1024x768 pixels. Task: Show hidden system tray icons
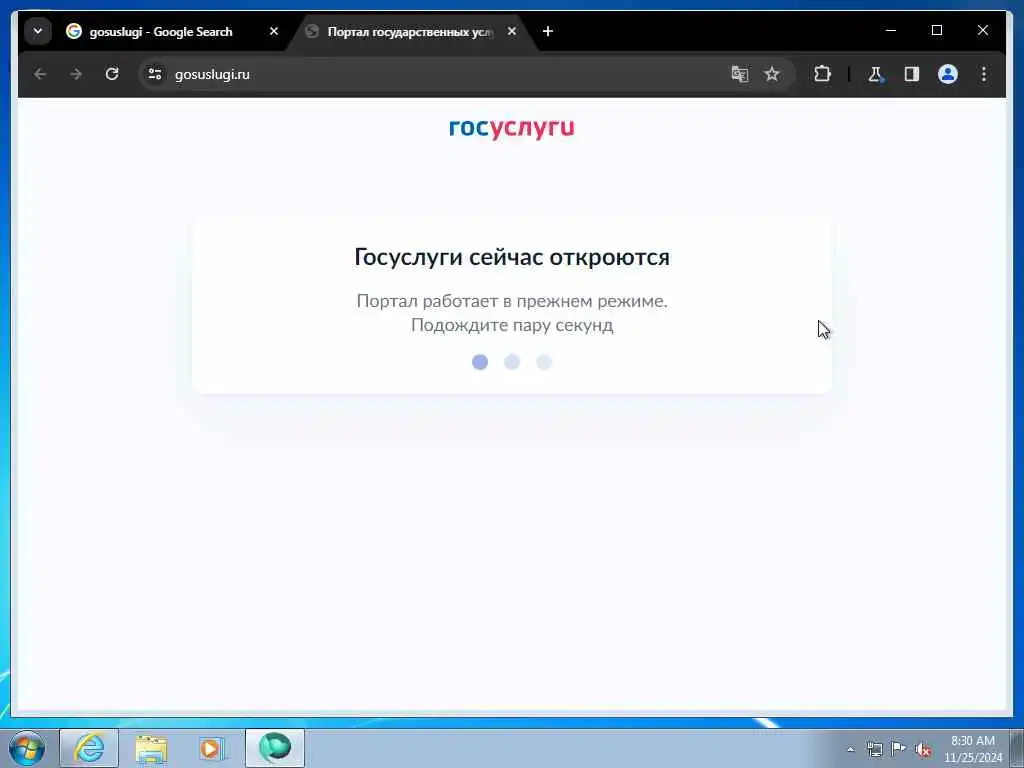point(850,750)
